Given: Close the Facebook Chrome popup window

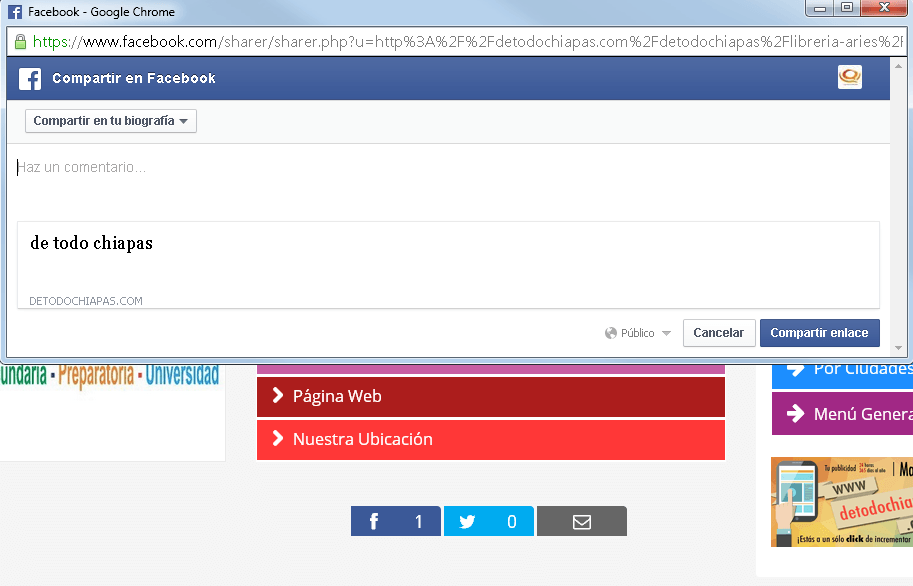Looking at the screenshot, I should coord(883,8).
